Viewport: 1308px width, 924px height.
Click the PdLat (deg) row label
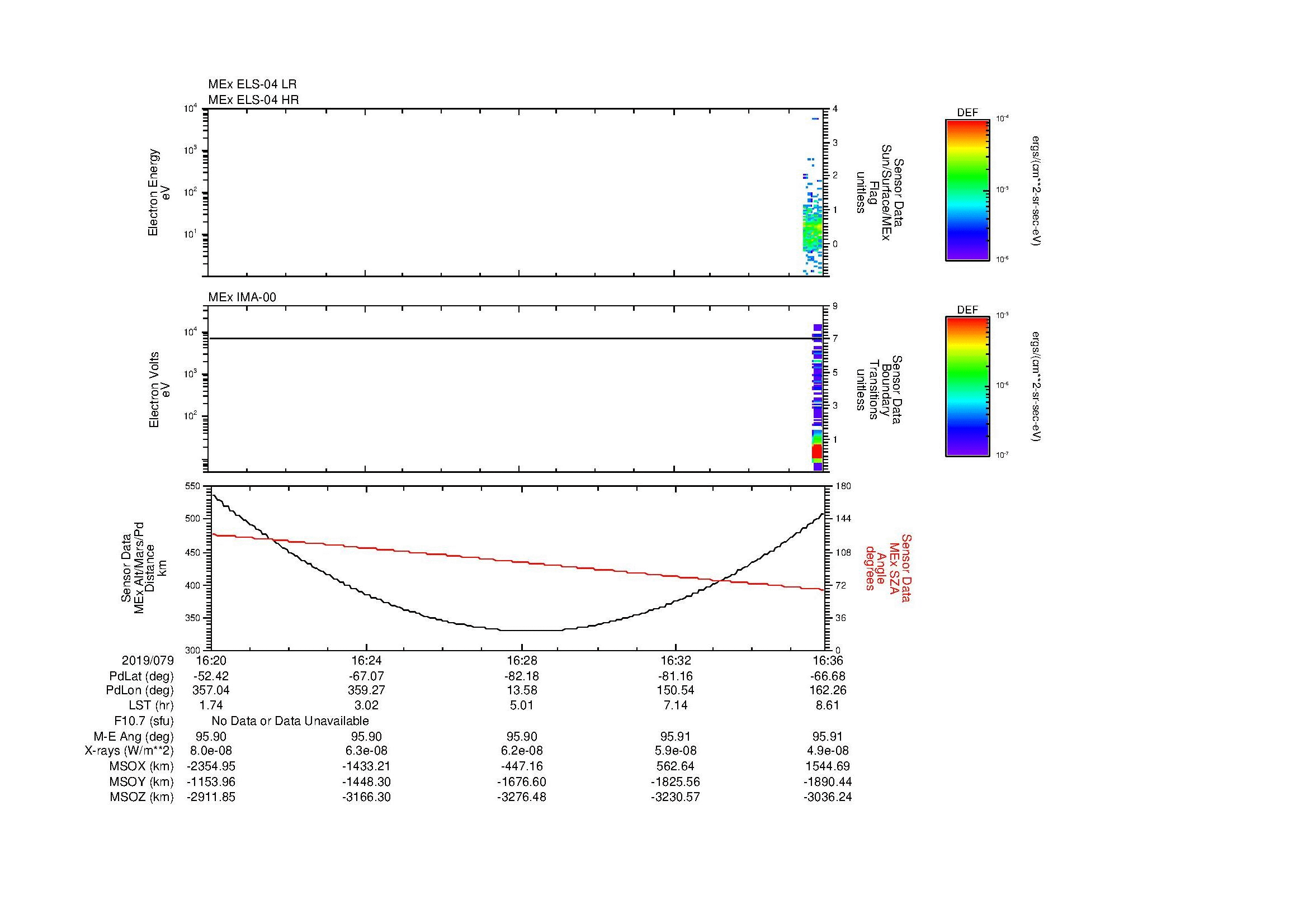pos(141,676)
